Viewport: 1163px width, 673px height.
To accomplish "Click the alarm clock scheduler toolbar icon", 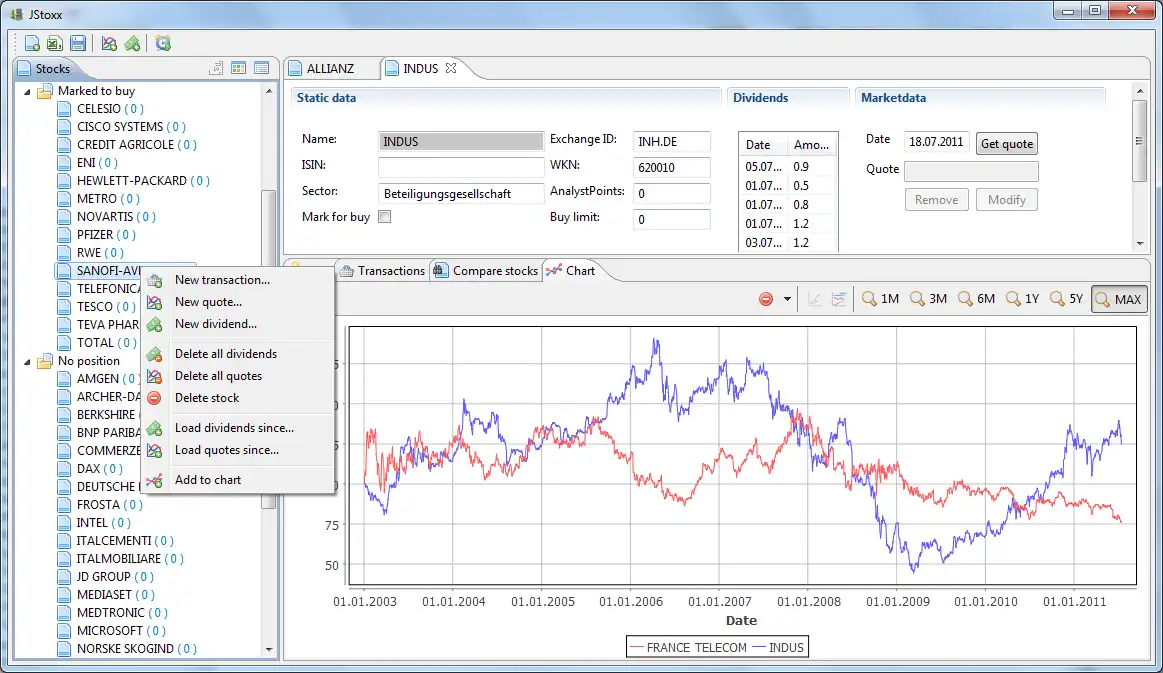I will point(163,43).
